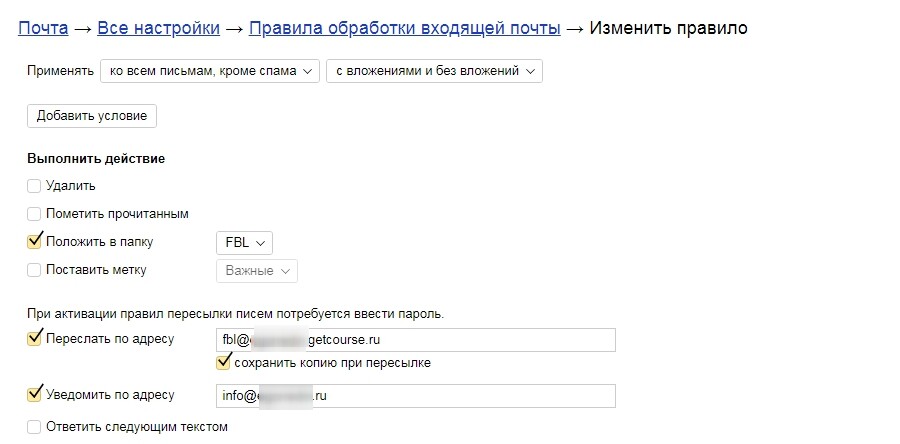The image size is (900, 444).
Task: Click the 'Ответить следующим текстом' label text
Action: click(137, 427)
